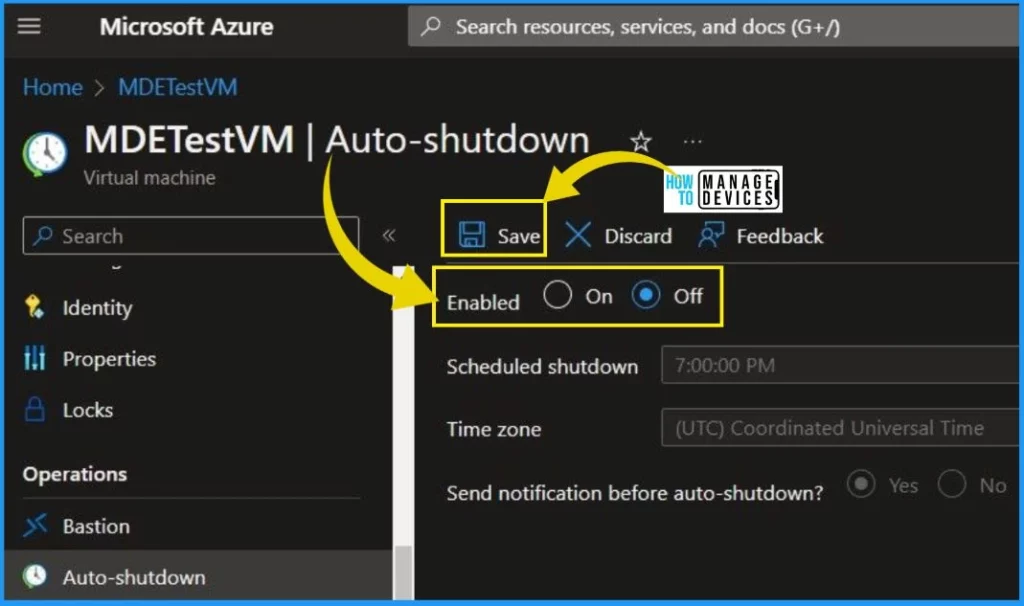1024x606 pixels.
Task: Collapse the sidebar with double chevron
Action: 389,235
